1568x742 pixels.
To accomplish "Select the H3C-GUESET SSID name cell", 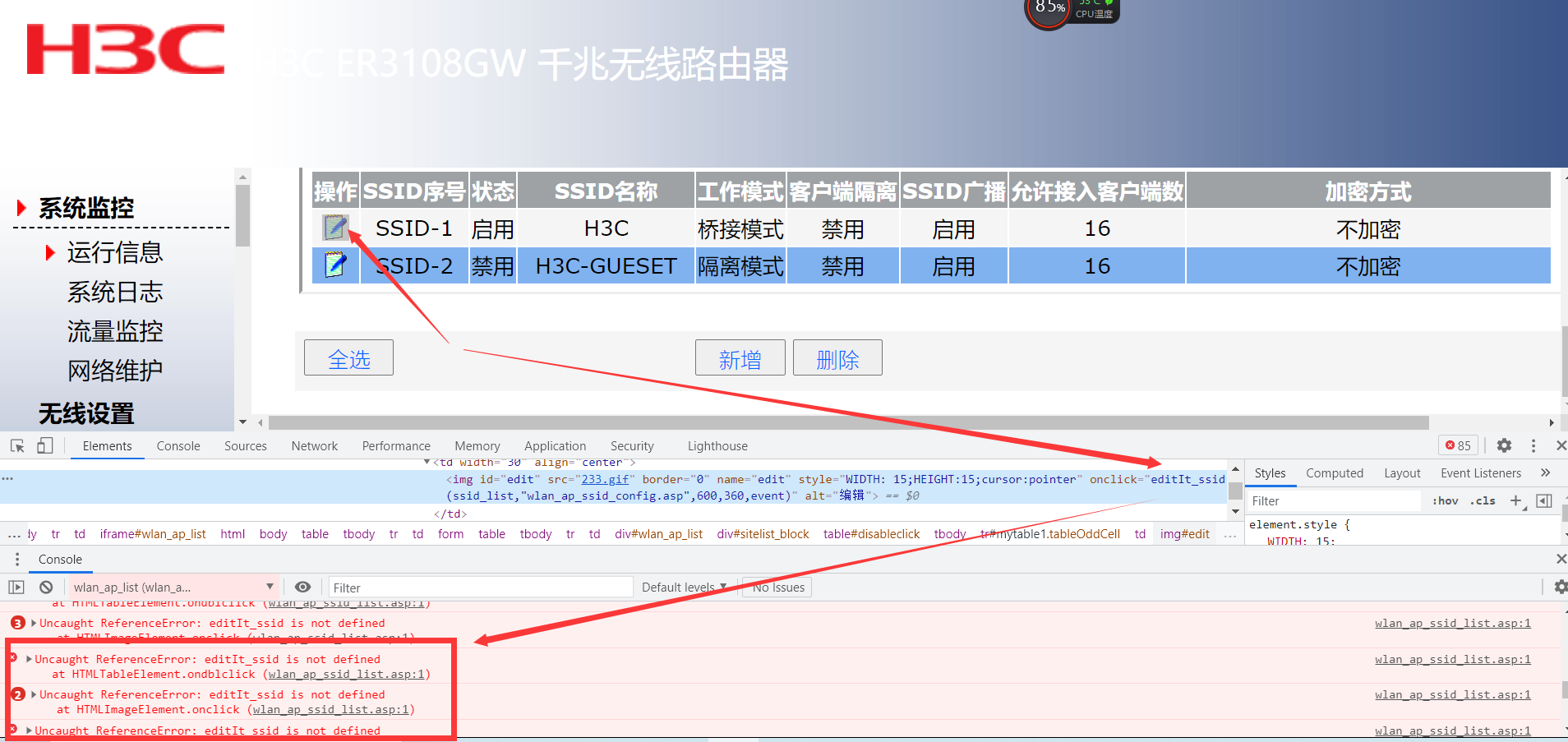I will pyautogui.click(x=606, y=265).
